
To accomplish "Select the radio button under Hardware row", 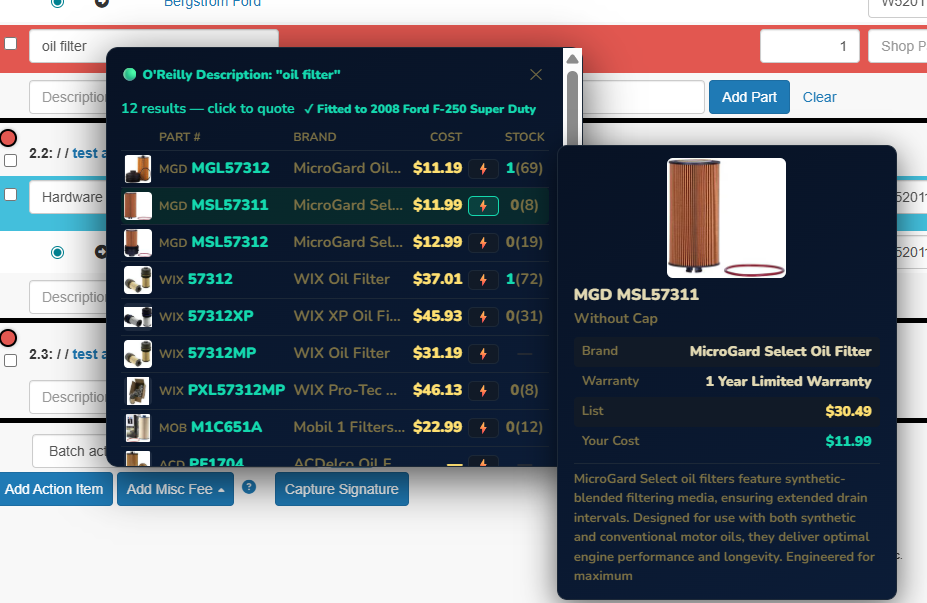I will point(57,252).
